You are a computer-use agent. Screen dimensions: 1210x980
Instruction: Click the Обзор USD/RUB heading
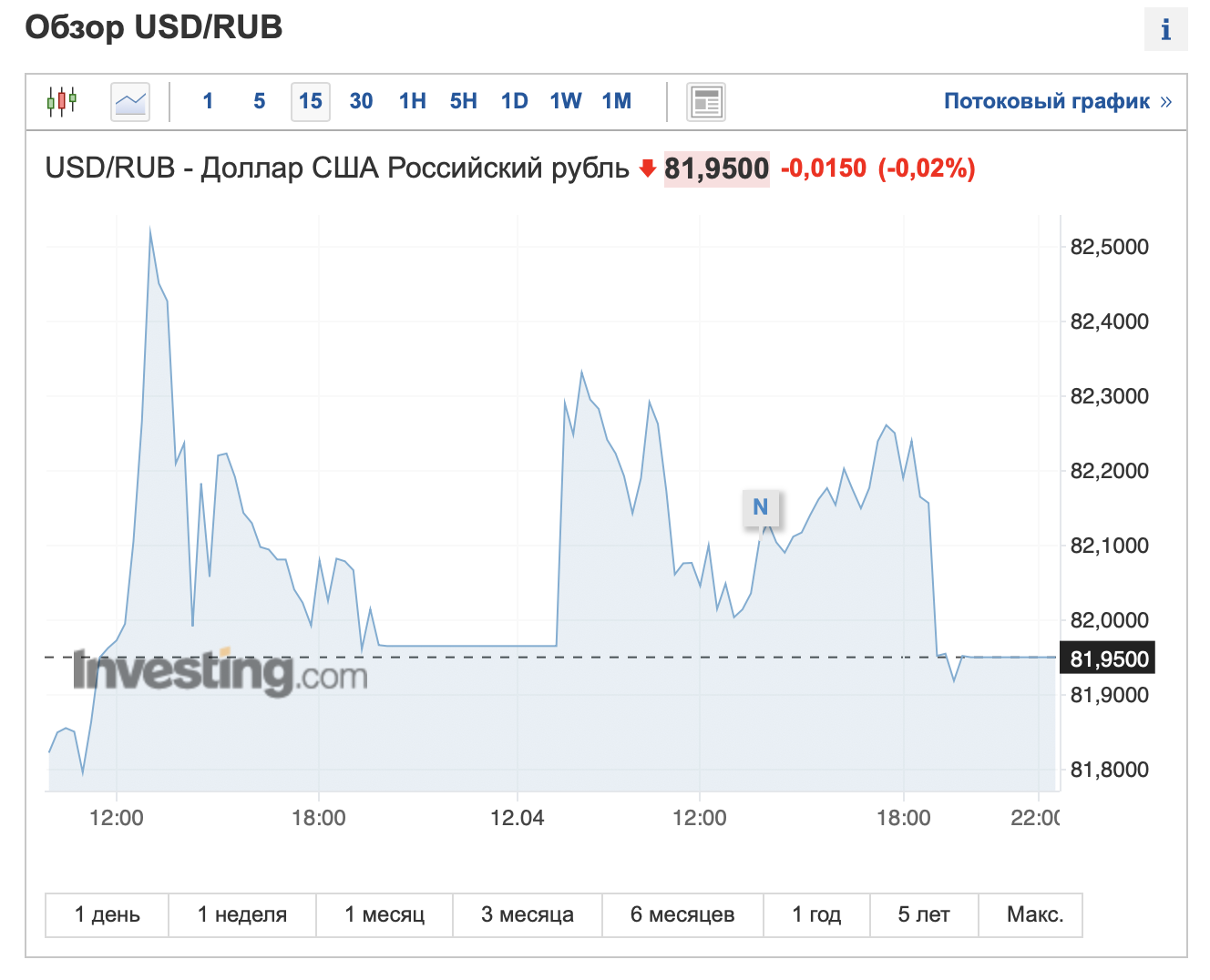tap(154, 27)
